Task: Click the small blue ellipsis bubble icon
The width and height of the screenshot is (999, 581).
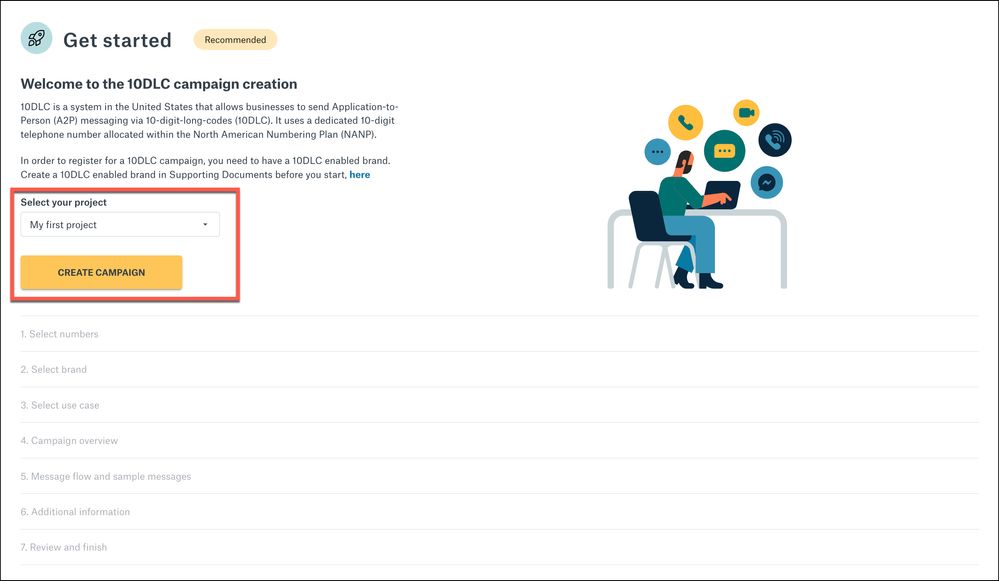Action: click(657, 152)
